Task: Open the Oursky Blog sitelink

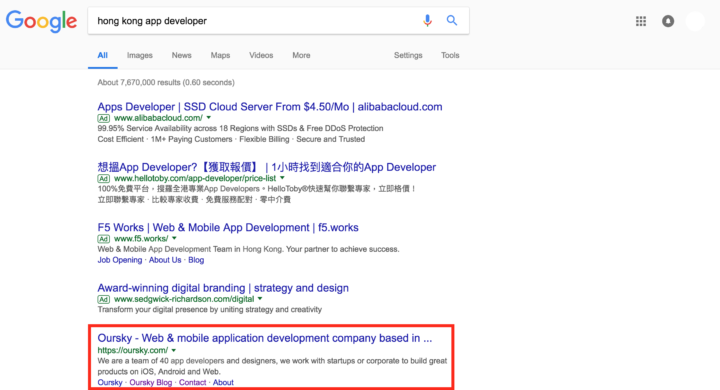Action: pyautogui.click(x=151, y=383)
